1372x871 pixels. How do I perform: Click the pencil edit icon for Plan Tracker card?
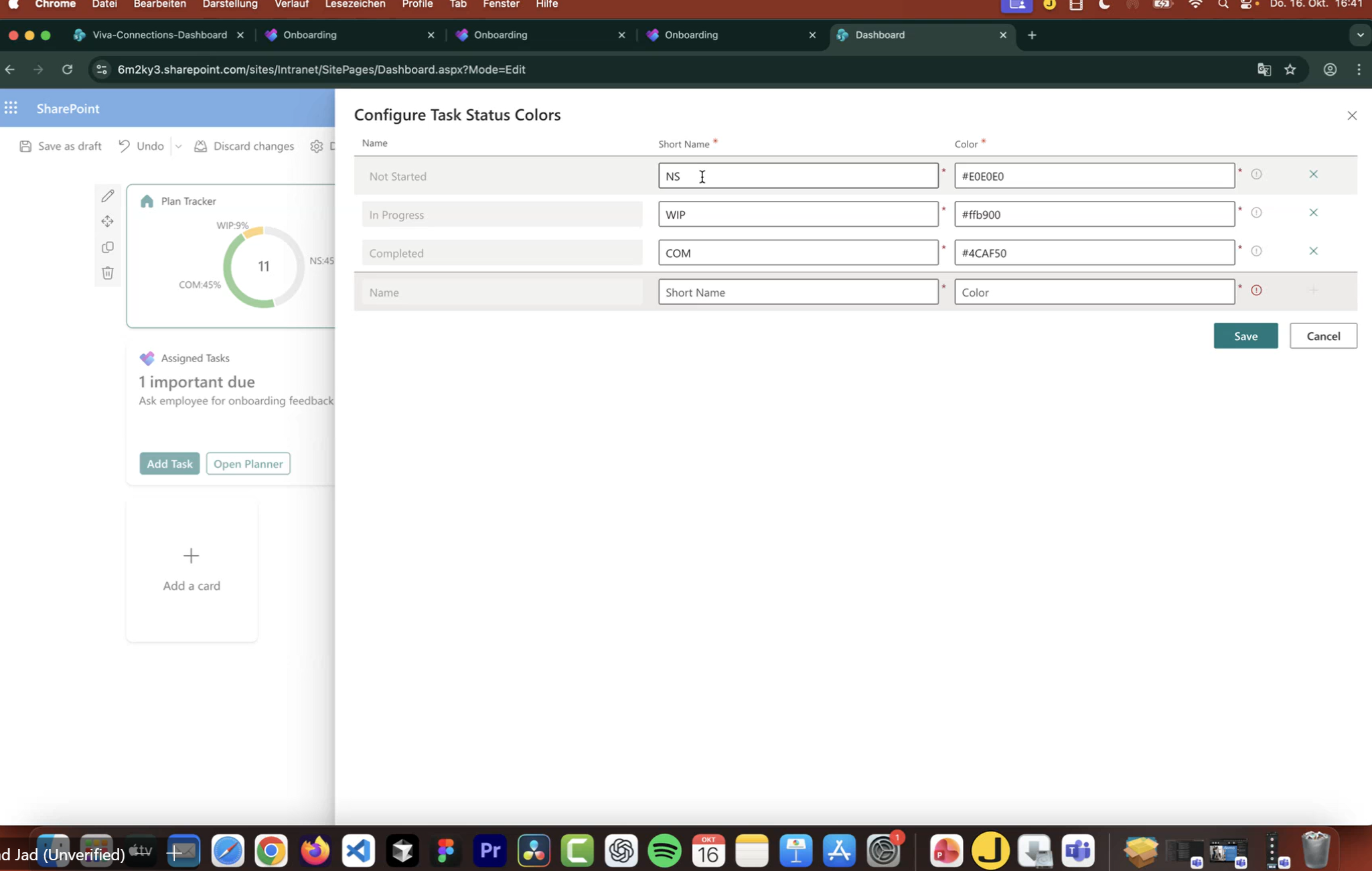click(108, 196)
